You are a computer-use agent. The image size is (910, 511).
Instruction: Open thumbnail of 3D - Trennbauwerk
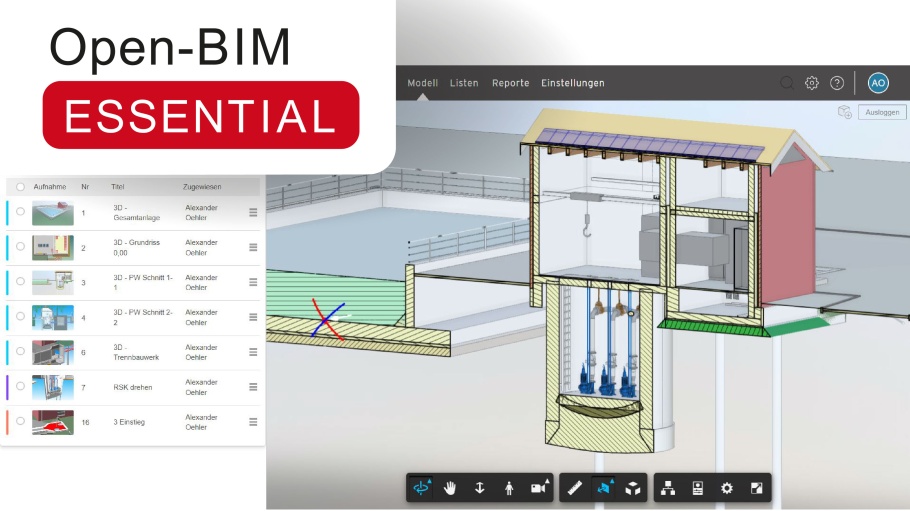pyautogui.click(x=53, y=352)
